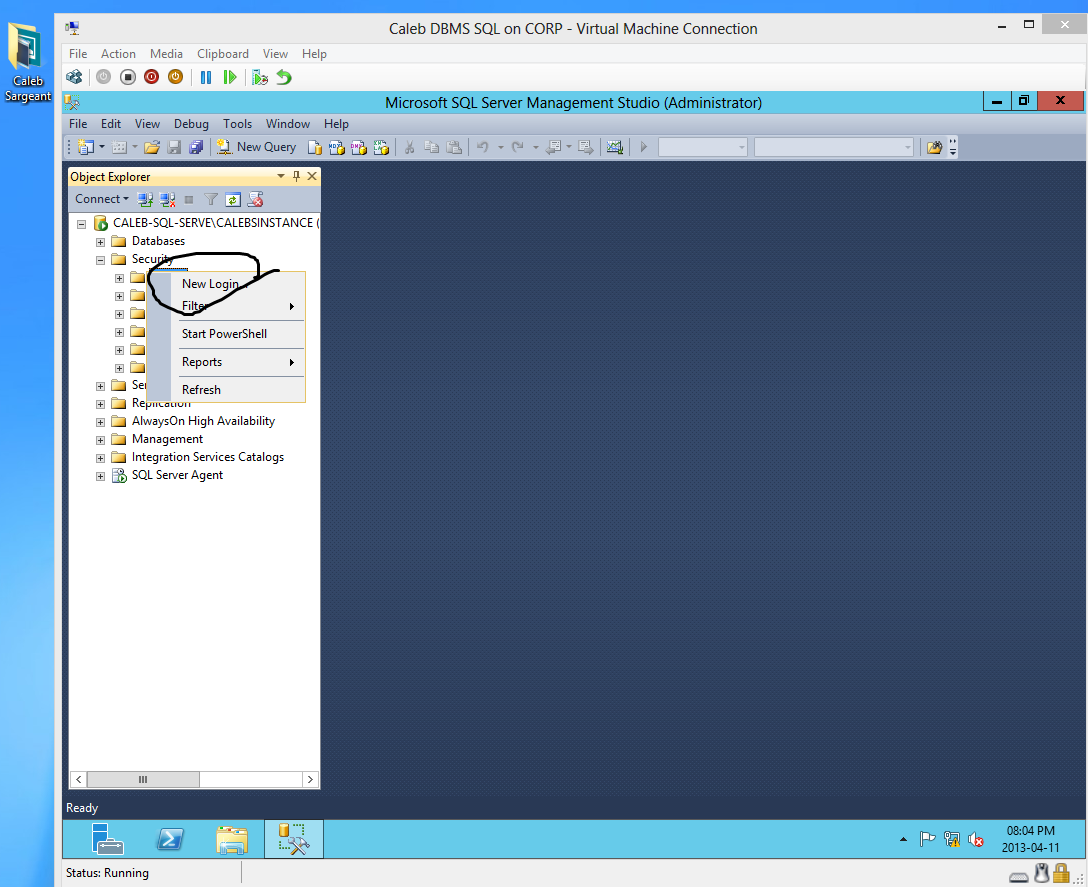1088x887 pixels.
Task: Expand the Replication folder
Action: [x=101, y=404]
